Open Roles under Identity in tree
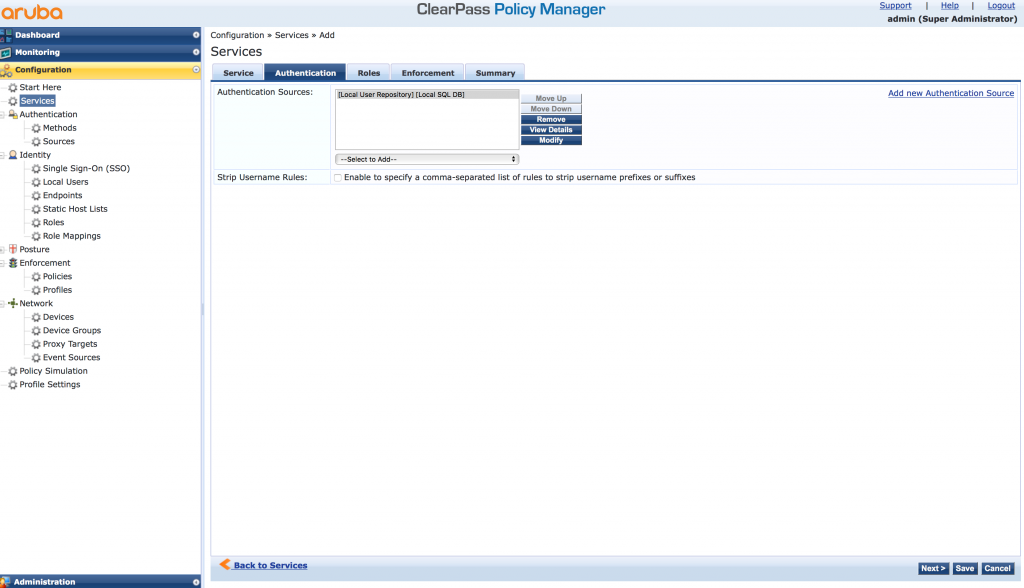The image size is (1024, 588). coord(54,223)
